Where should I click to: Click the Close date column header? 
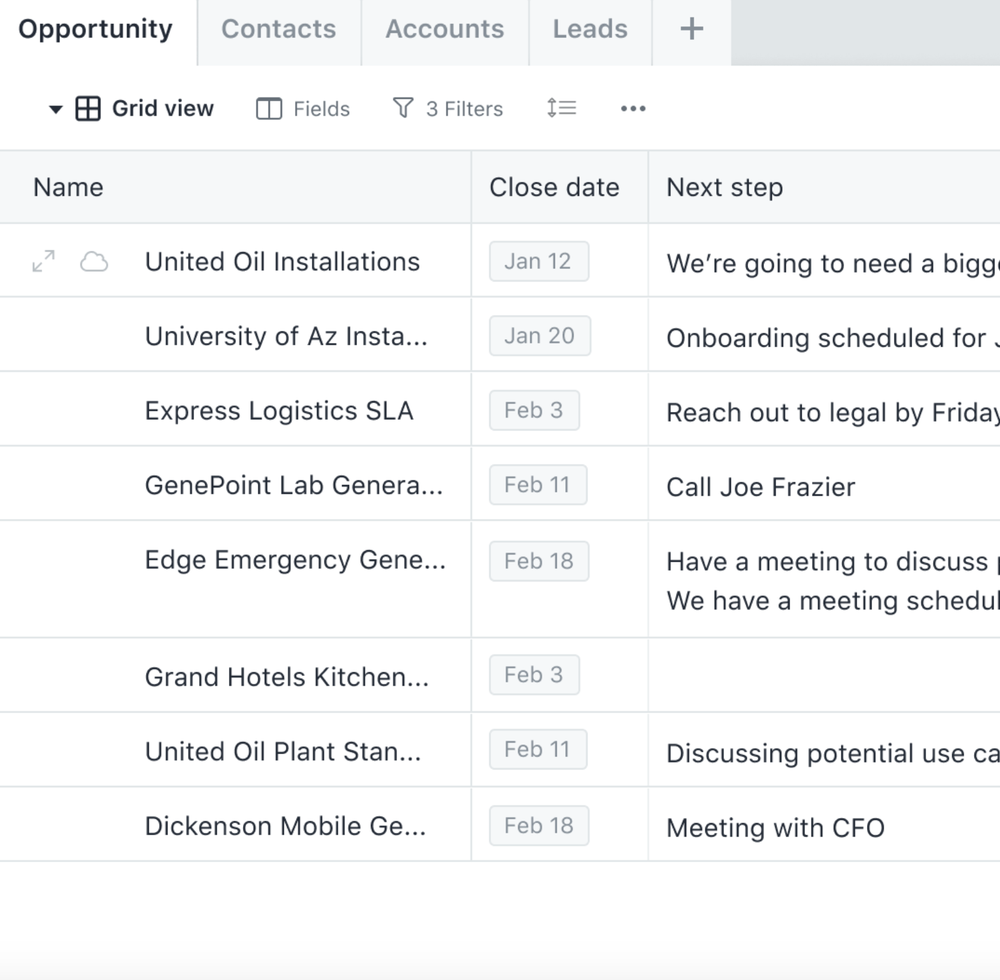pyautogui.click(x=554, y=187)
